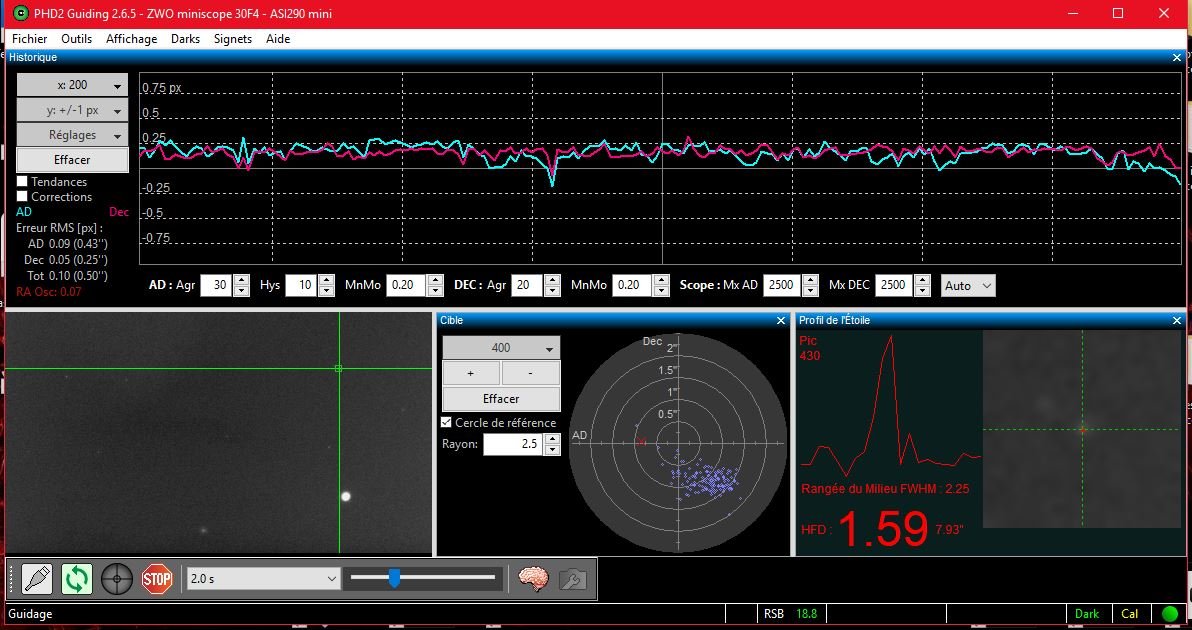Close the Cible panel
Viewport: 1192px width, 630px height.
click(x=781, y=320)
